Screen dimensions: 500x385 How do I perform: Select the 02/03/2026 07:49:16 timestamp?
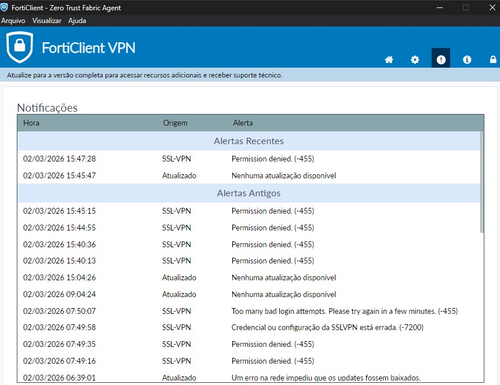coord(59,361)
